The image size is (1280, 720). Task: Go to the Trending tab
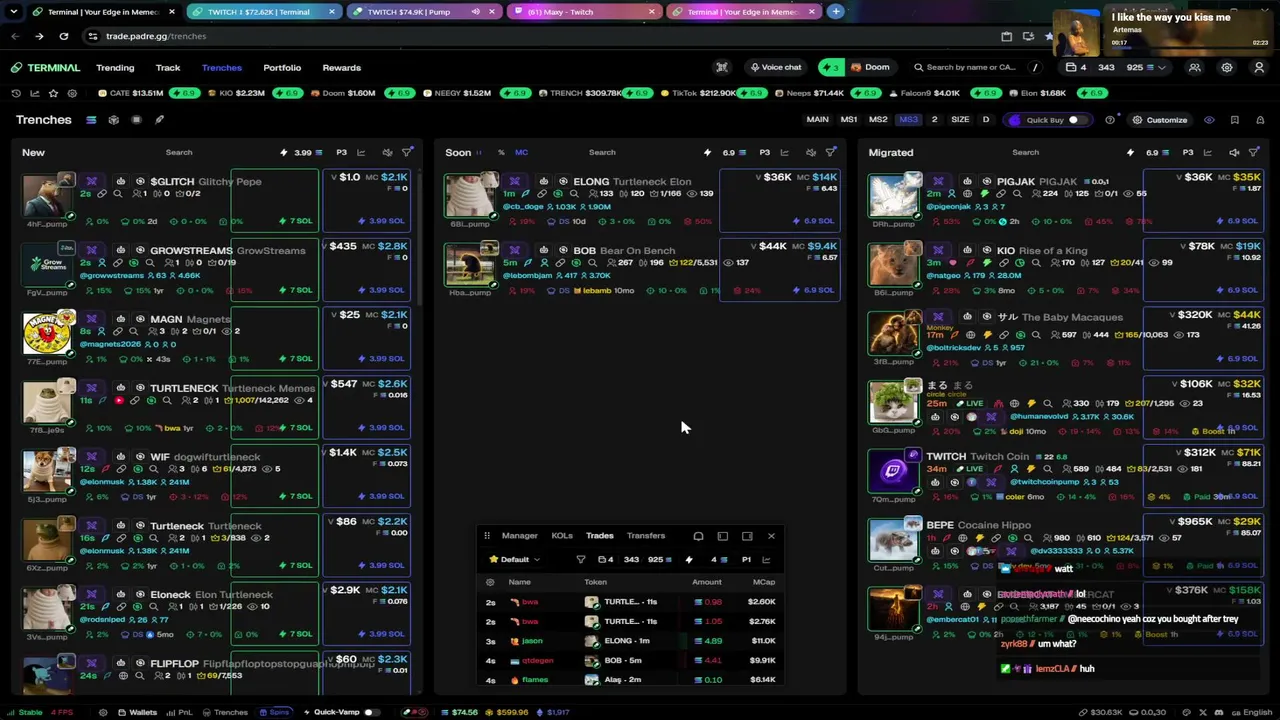115,68
